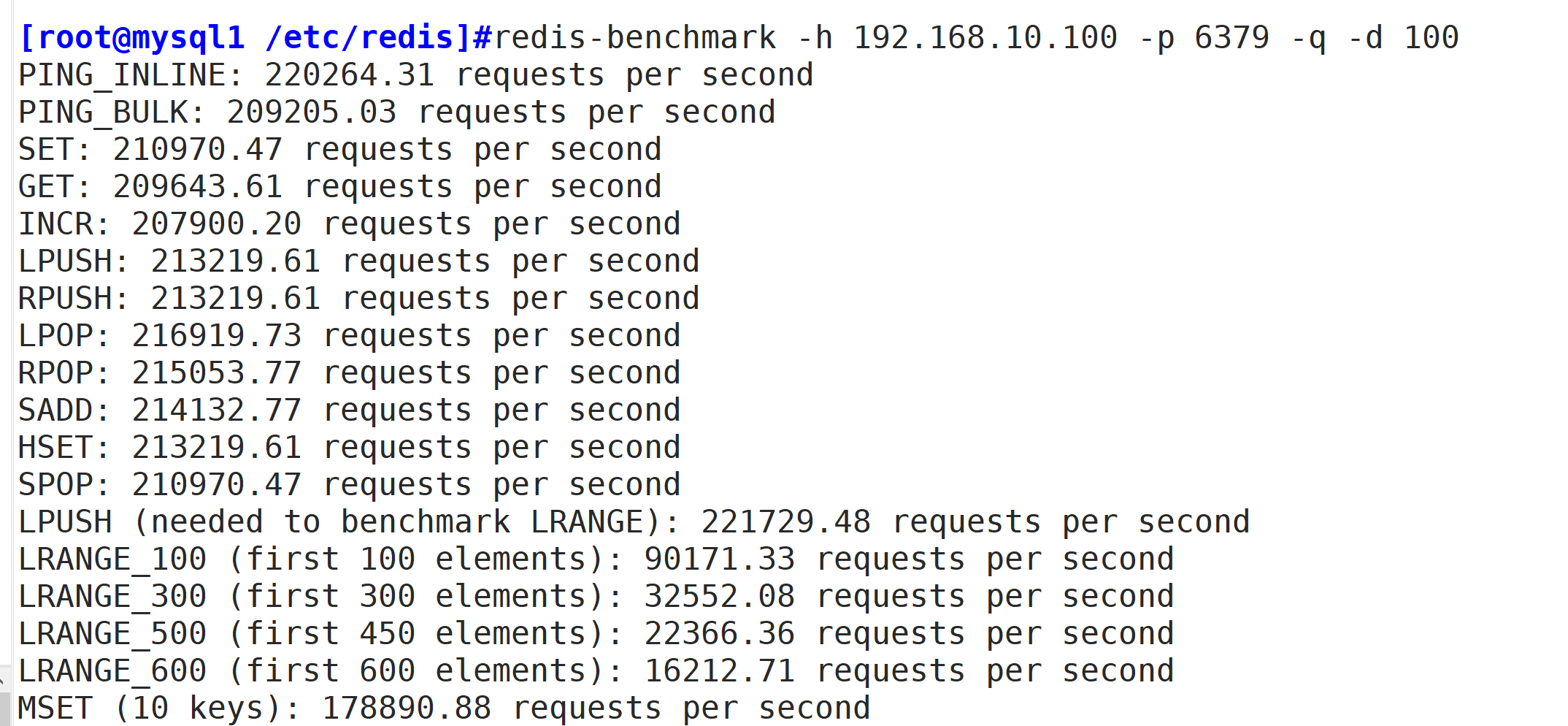Click the MSET (10 keys) result line
1568x726 pixels.
(445, 708)
